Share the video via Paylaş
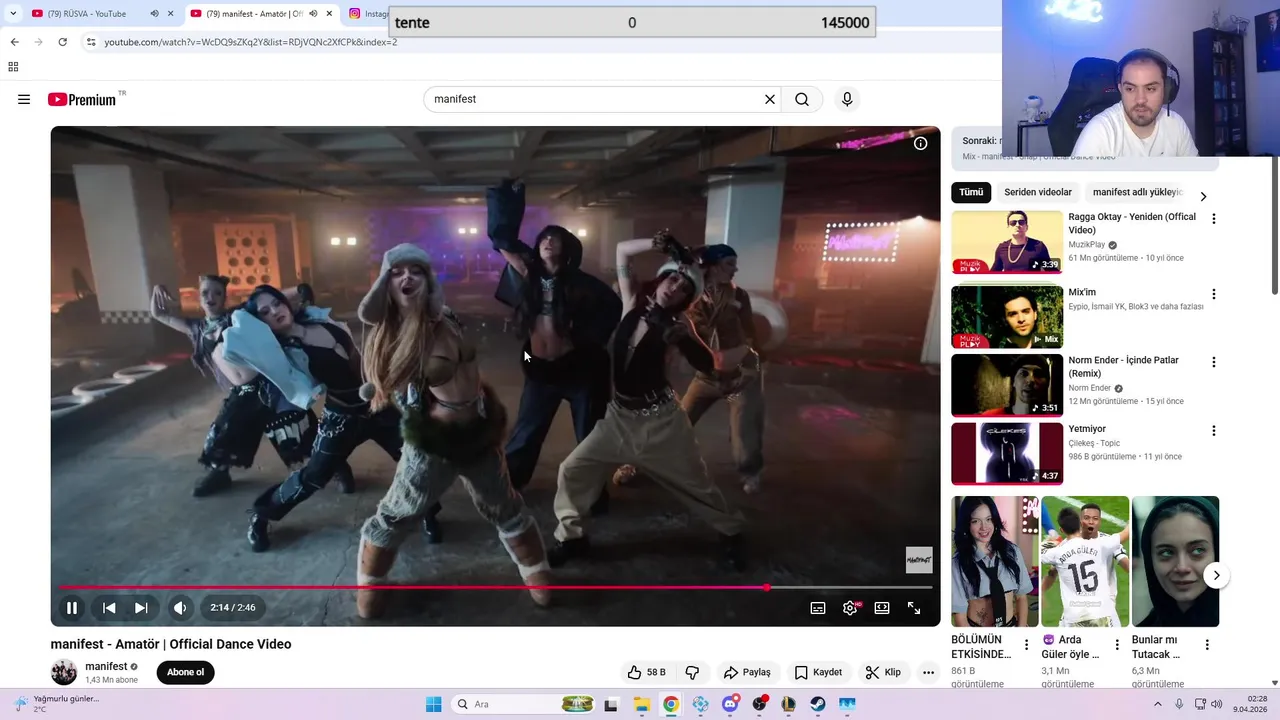The width and height of the screenshot is (1280, 720). [748, 672]
